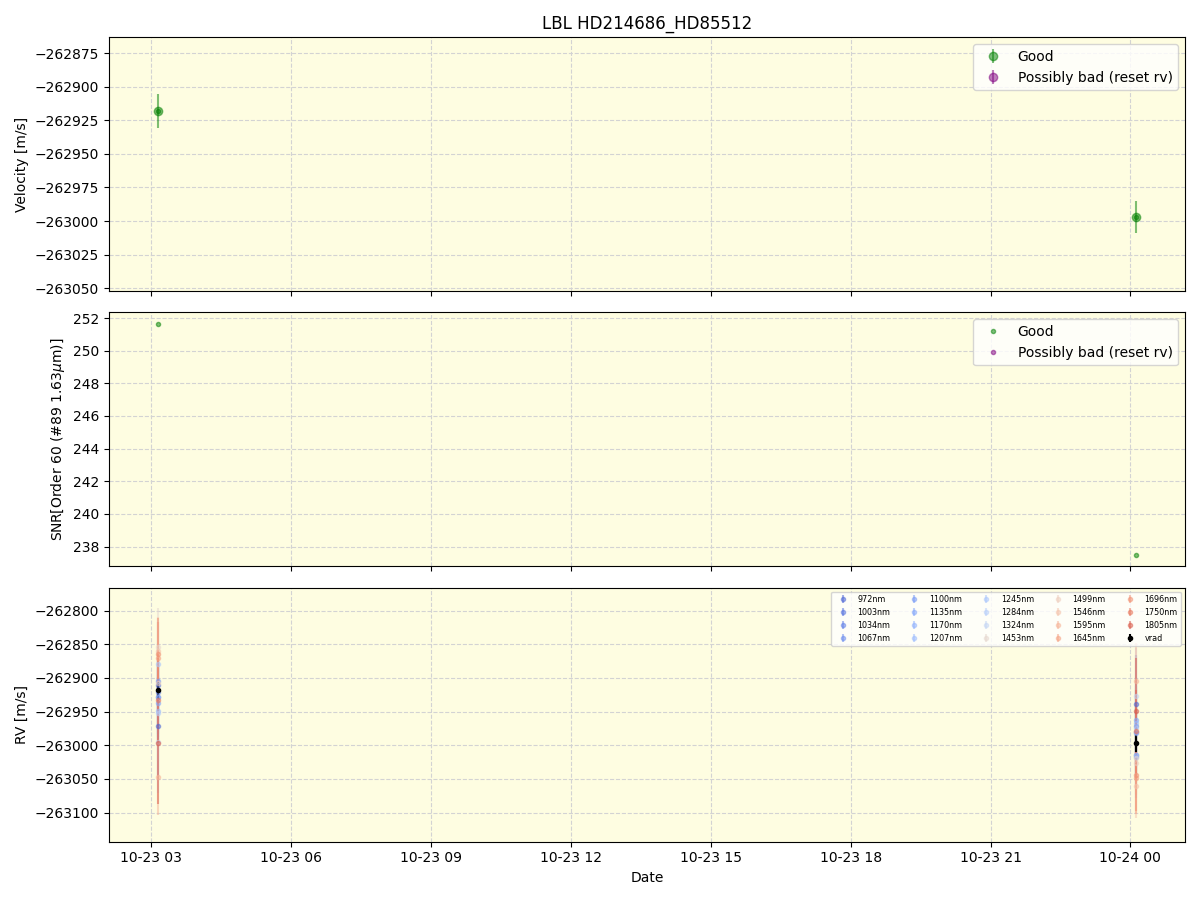Select the '1805nm' legend label
The width and height of the screenshot is (1200, 900).
1161,625
